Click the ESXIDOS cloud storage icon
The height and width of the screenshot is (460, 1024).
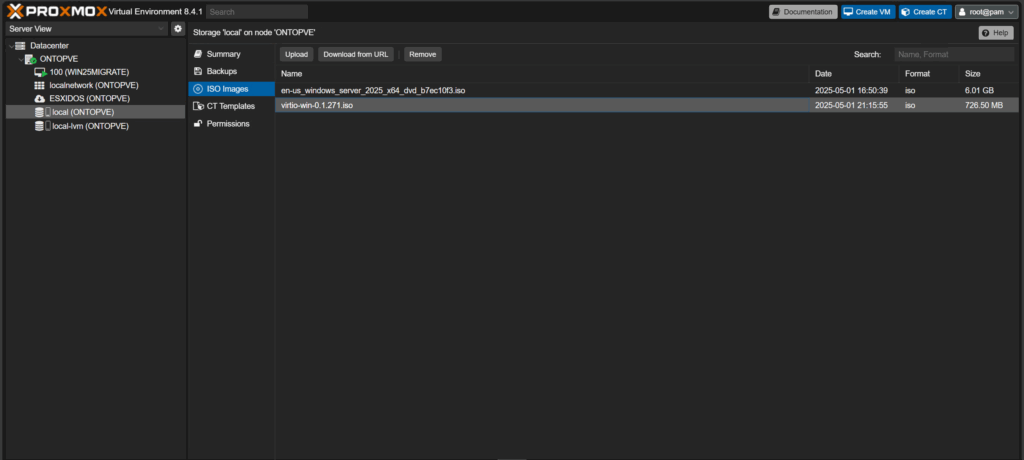(40, 99)
